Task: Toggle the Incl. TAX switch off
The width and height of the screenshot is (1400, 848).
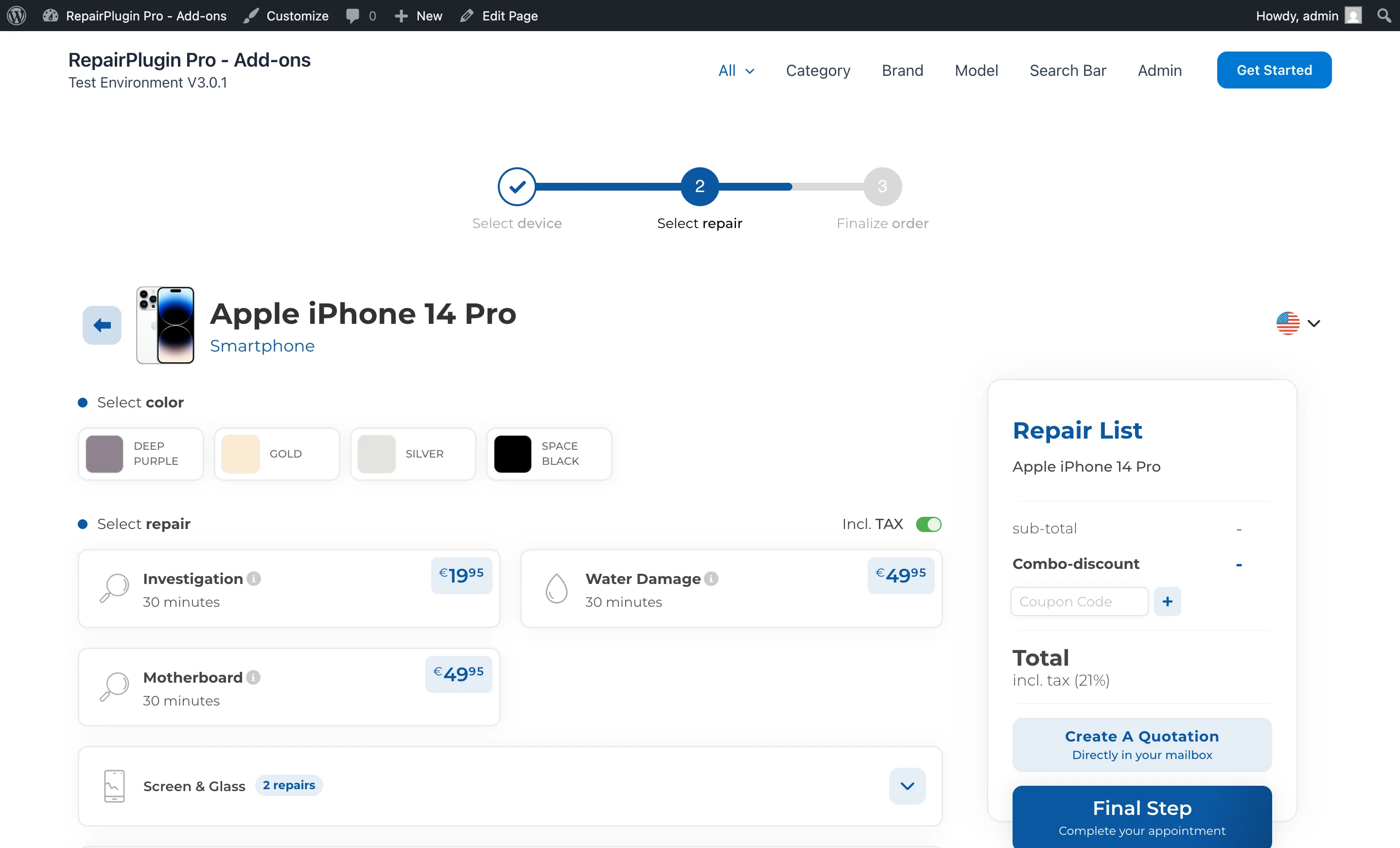Action: click(928, 524)
